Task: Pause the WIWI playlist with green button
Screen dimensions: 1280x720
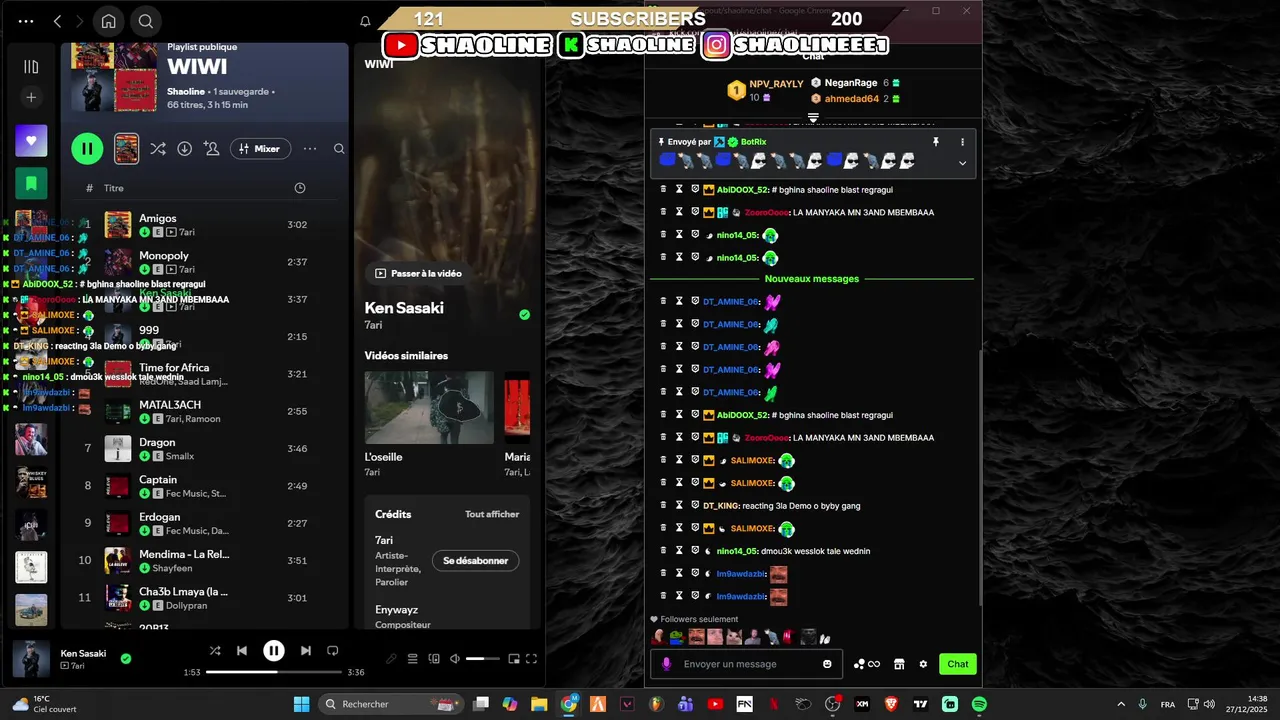Action: tap(87, 149)
